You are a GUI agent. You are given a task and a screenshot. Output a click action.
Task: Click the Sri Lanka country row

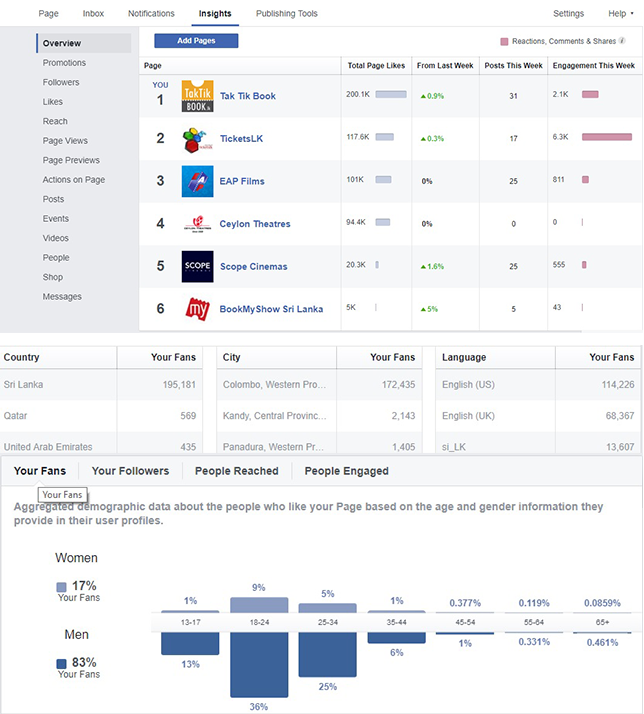point(101,385)
